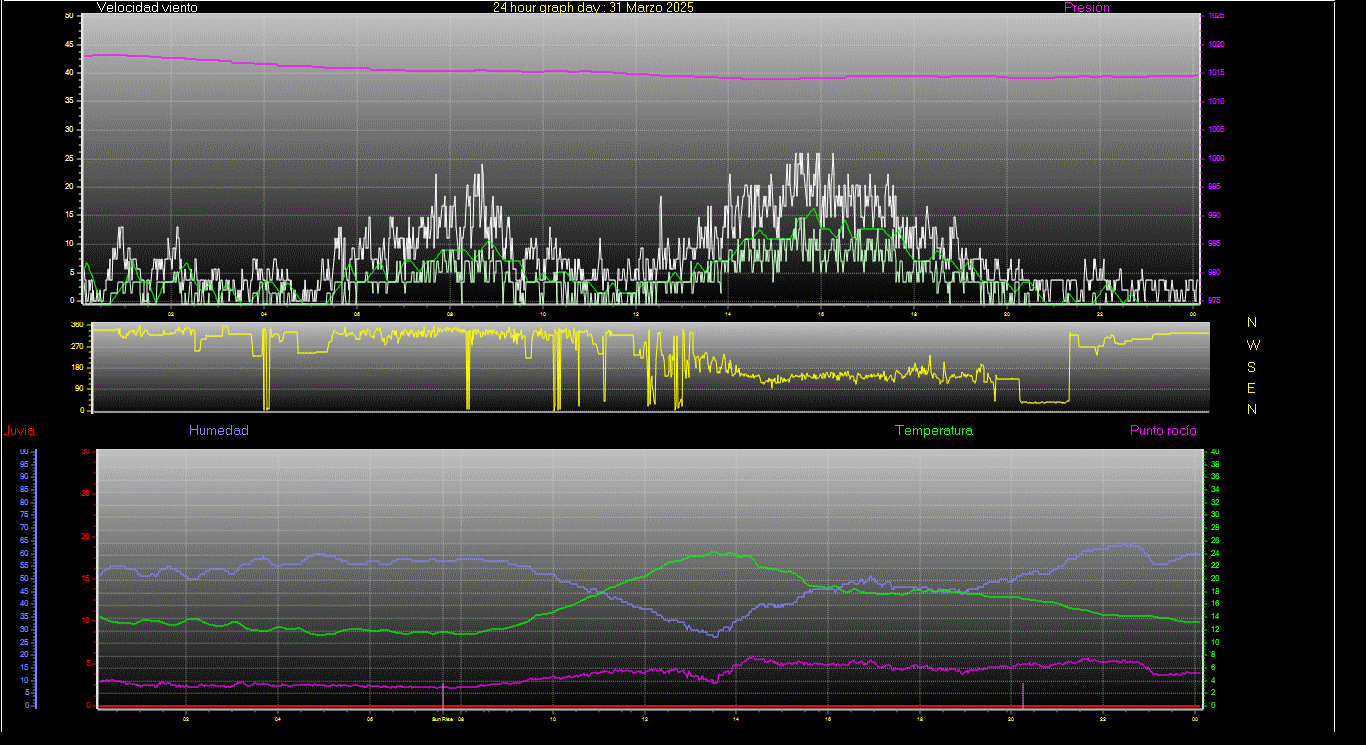Click the 'N' compass label directly above 'W'
The width and height of the screenshot is (1366, 745).
coord(1253,322)
